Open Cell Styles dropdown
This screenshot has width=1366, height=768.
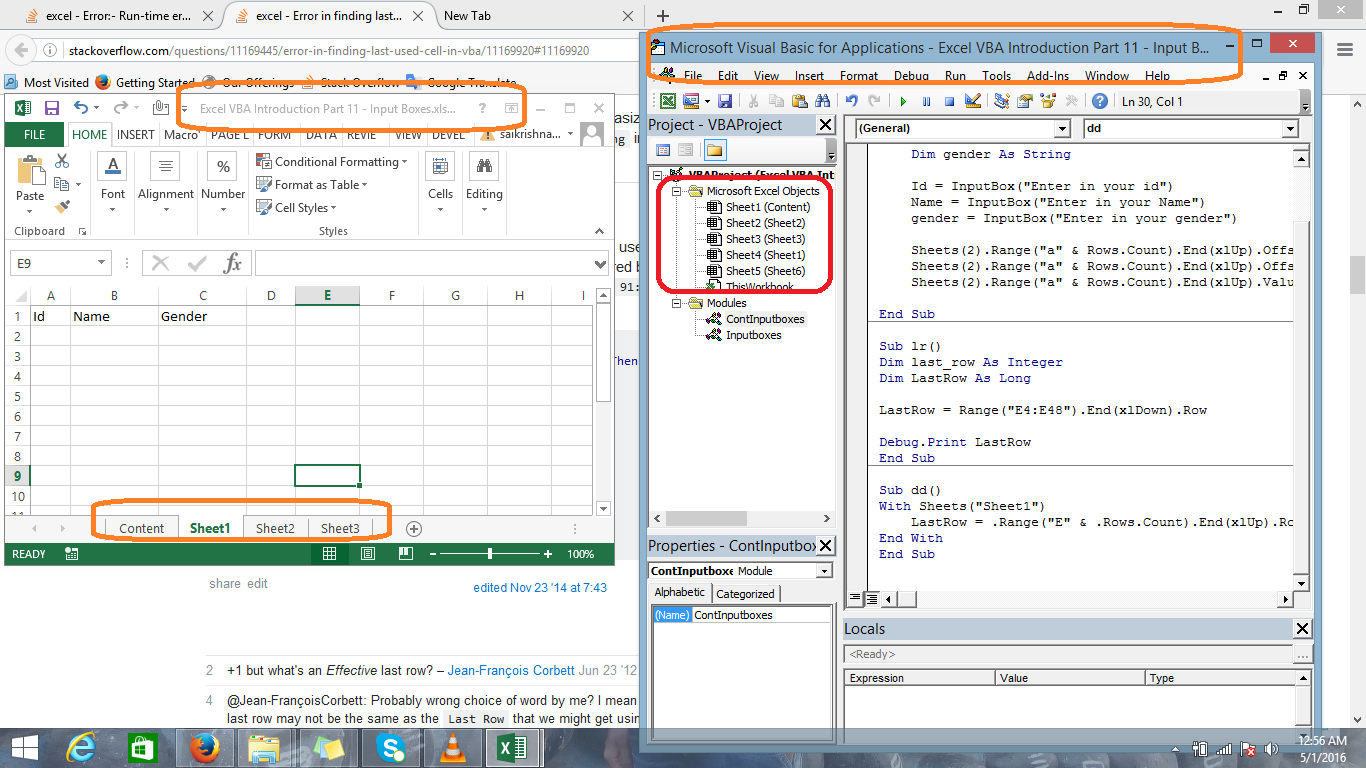coord(296,207)
